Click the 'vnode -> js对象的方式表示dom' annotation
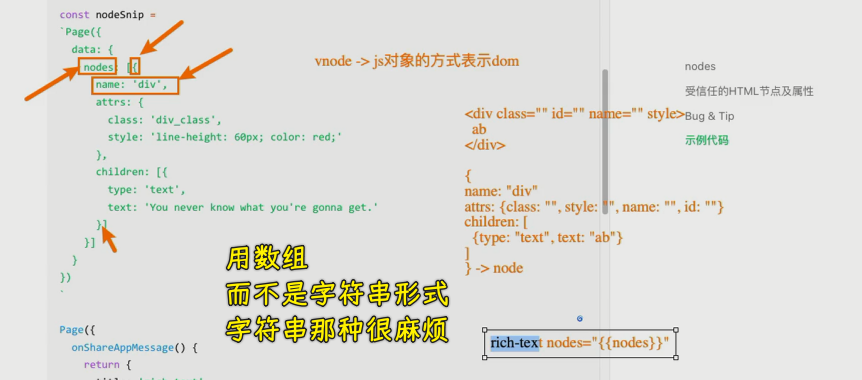 pyautogui.click(x=417, y=61)
